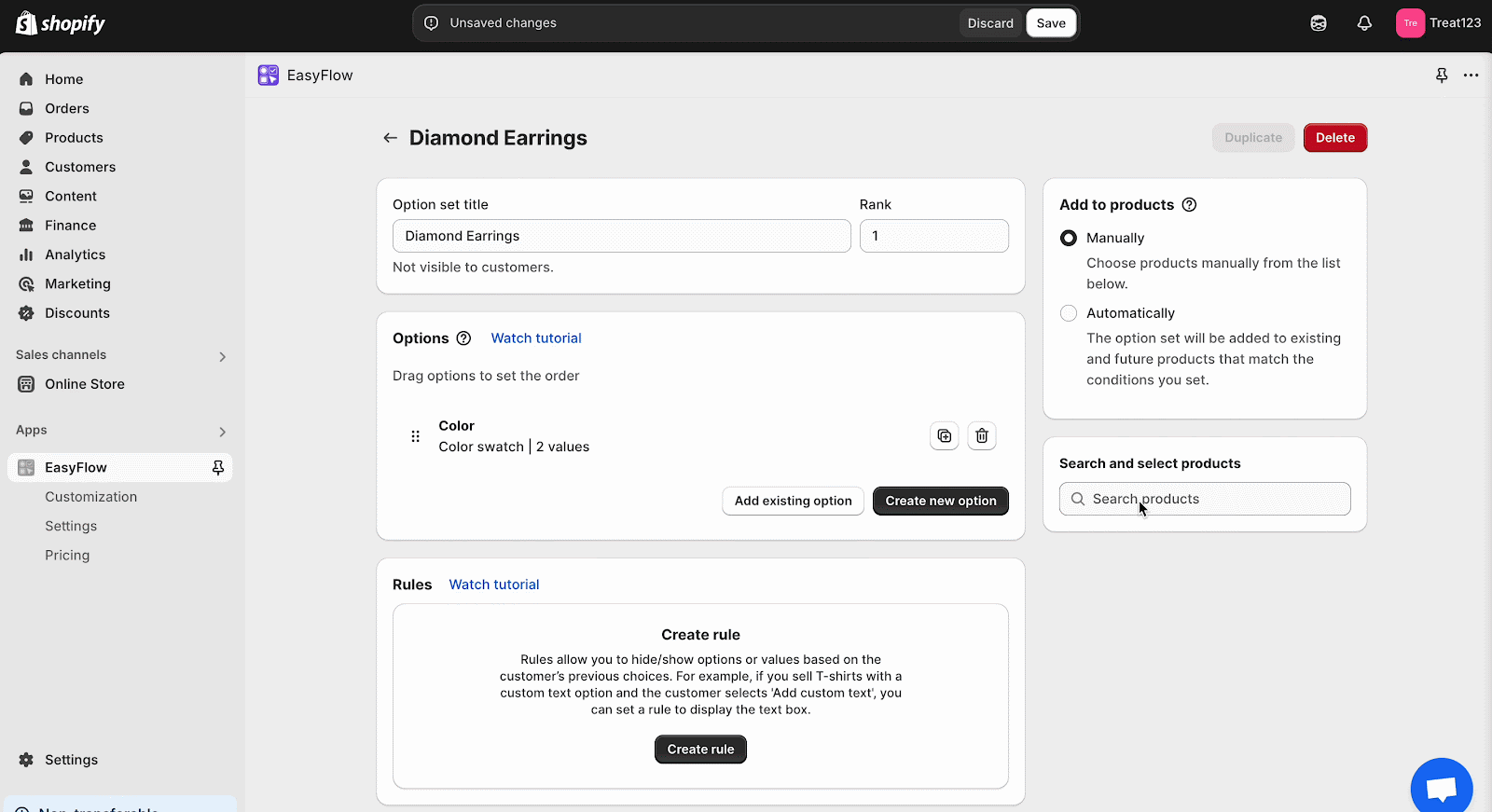Click the red Delete button
1492x812 pixels.
[x=1335, y=138]
